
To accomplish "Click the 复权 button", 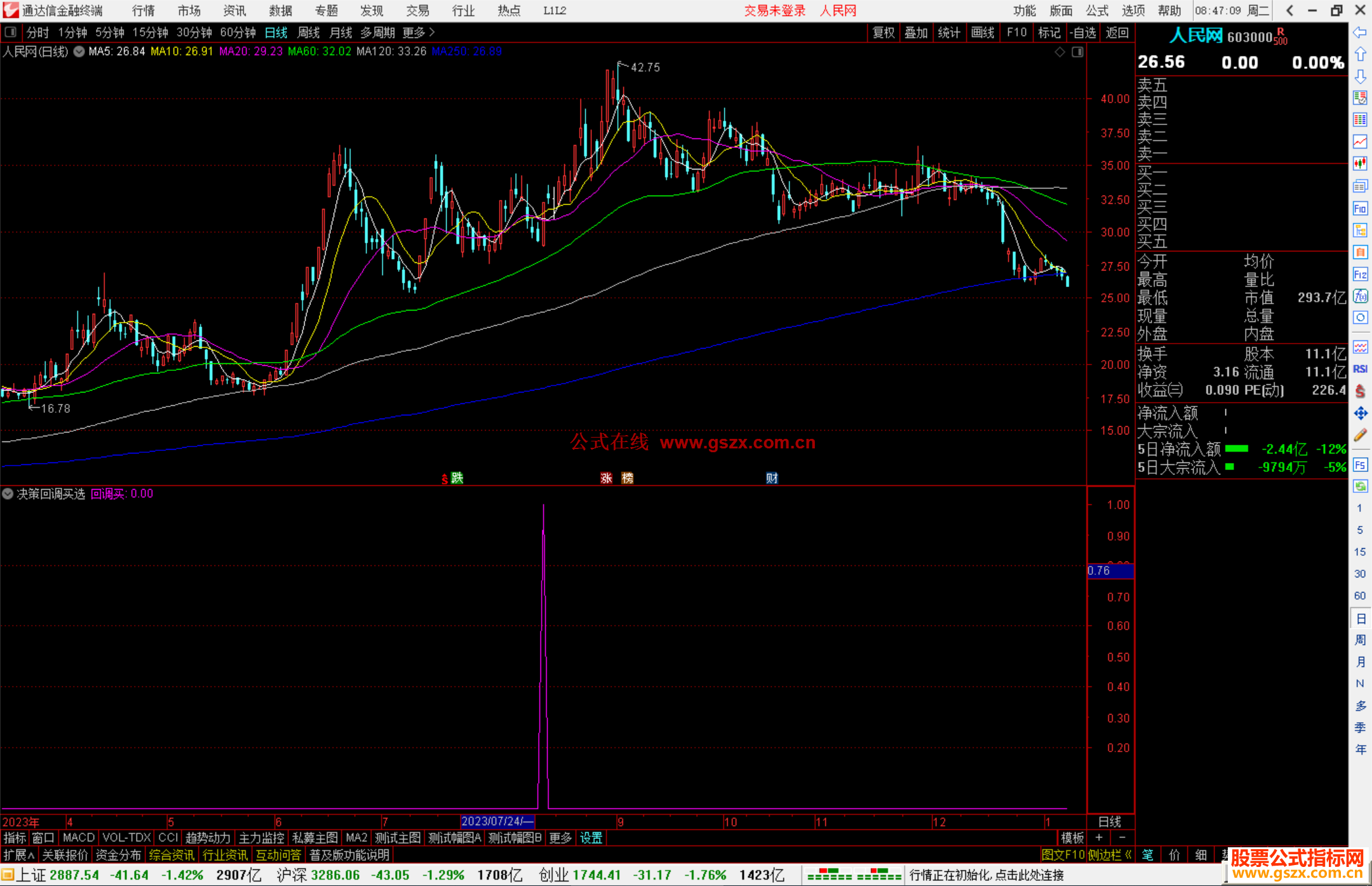I will point(883,32).
